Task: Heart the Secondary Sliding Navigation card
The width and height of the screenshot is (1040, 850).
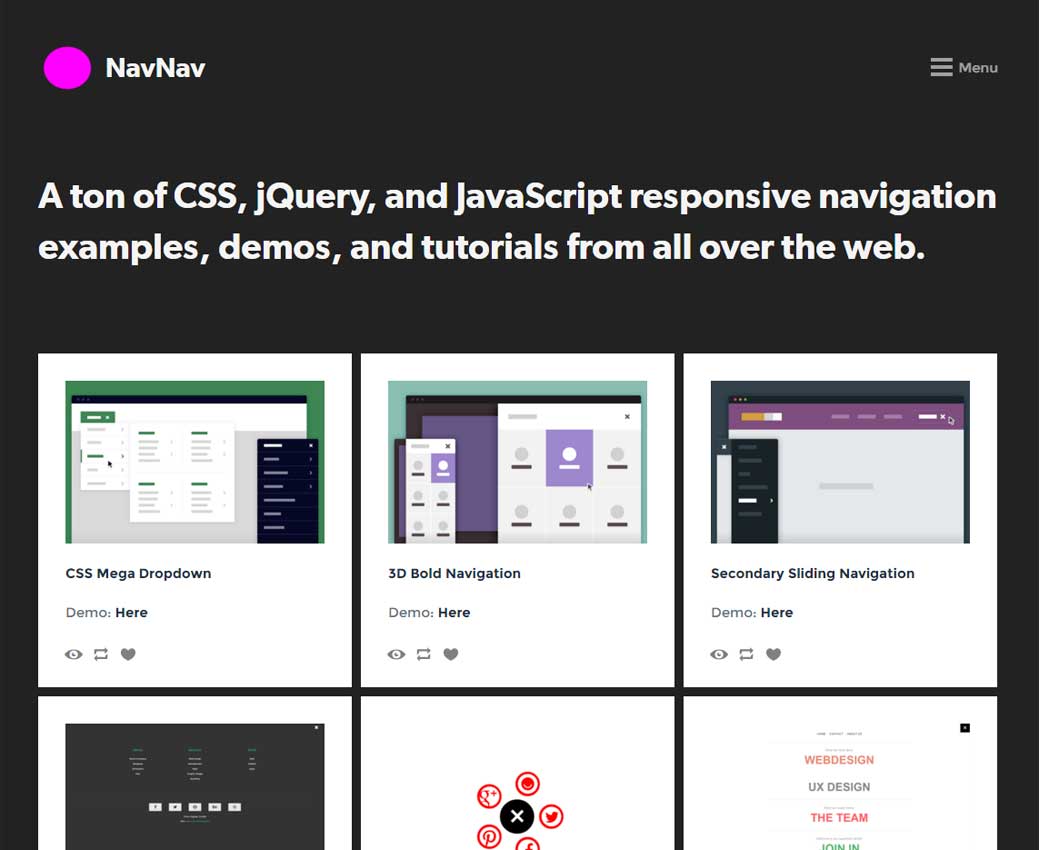Action: [x=773, y=654]
